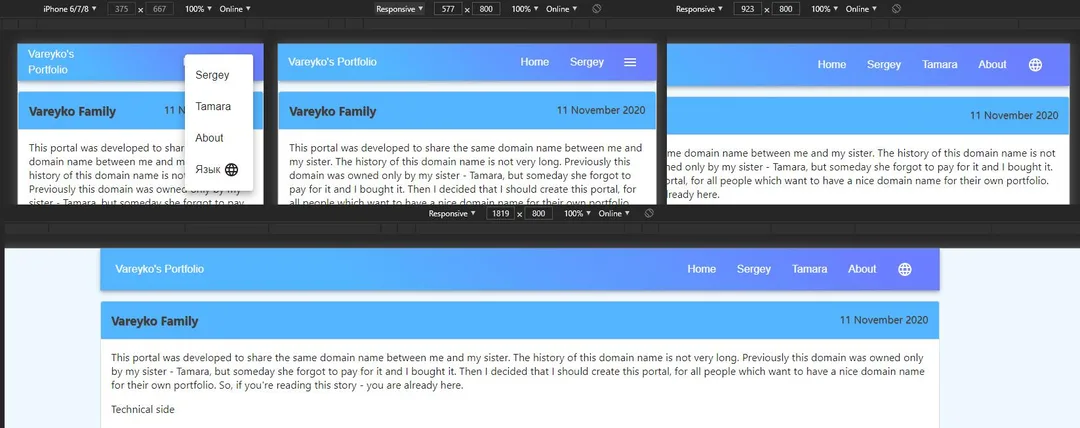Click Tamara in the 1819 wide viewport navbar
The height and width of the screenshot is (428, 1080).
pos(809,269)
